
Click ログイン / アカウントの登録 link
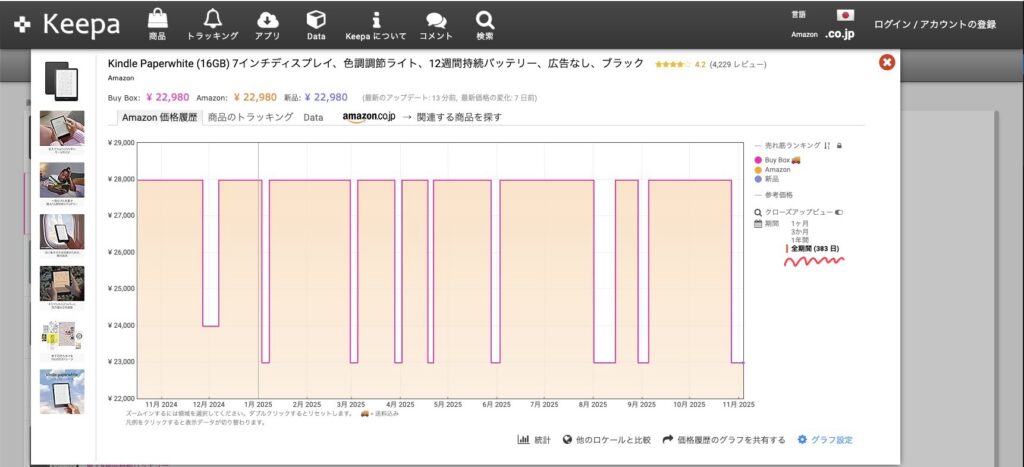[934, 24]
